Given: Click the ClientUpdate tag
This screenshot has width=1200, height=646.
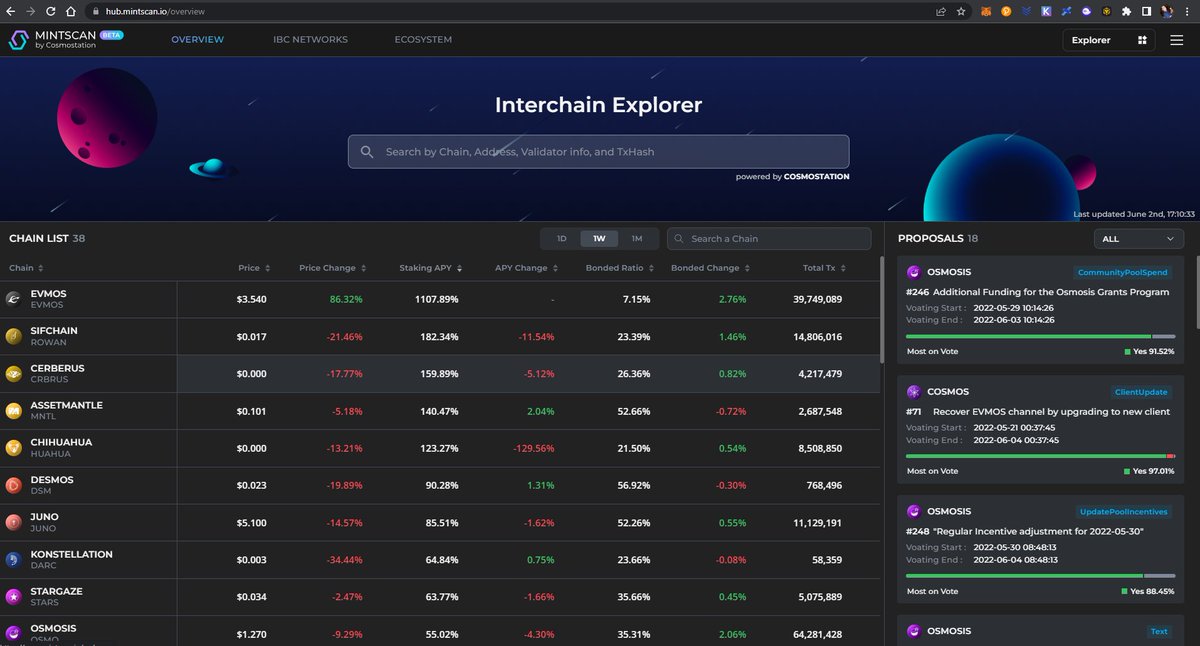Looking at the screenshot, I should coord(1141,392).
